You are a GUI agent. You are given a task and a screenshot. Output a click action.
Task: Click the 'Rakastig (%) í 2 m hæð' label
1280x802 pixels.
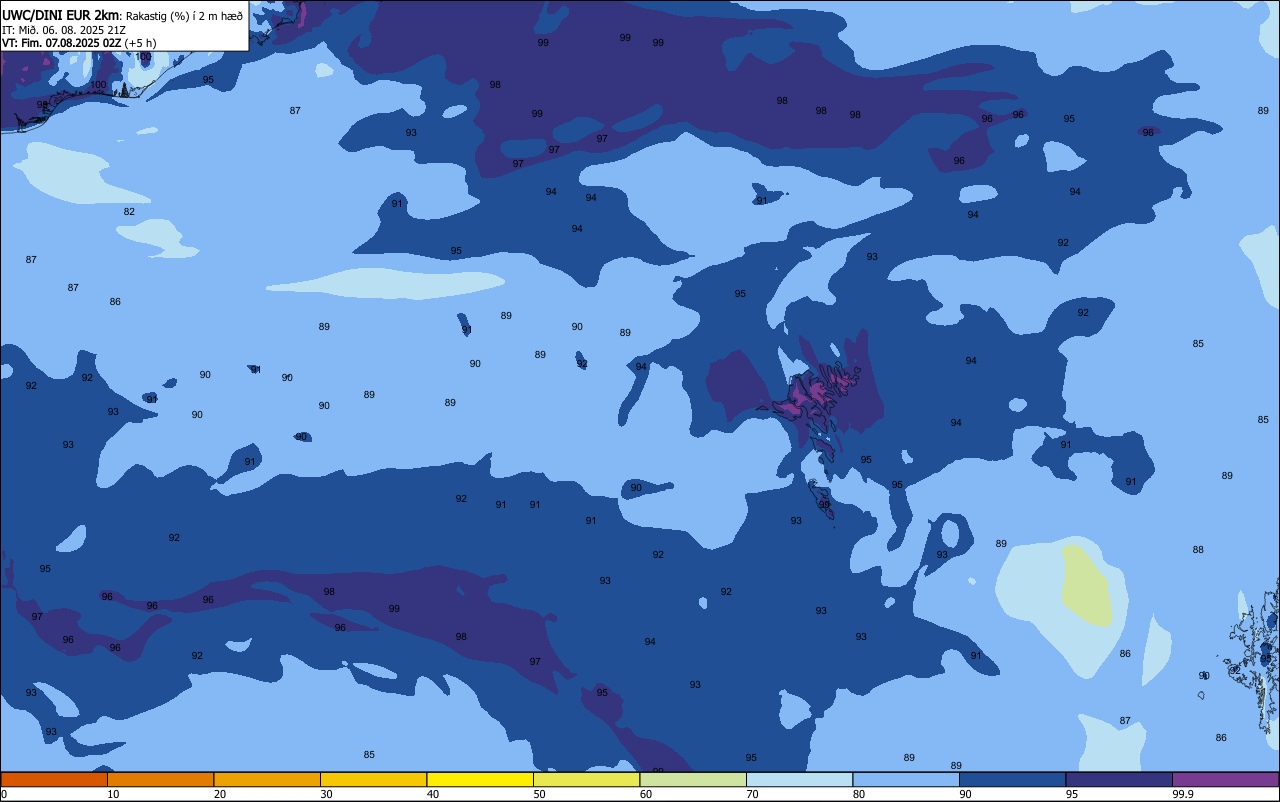[x=184, y=15]
